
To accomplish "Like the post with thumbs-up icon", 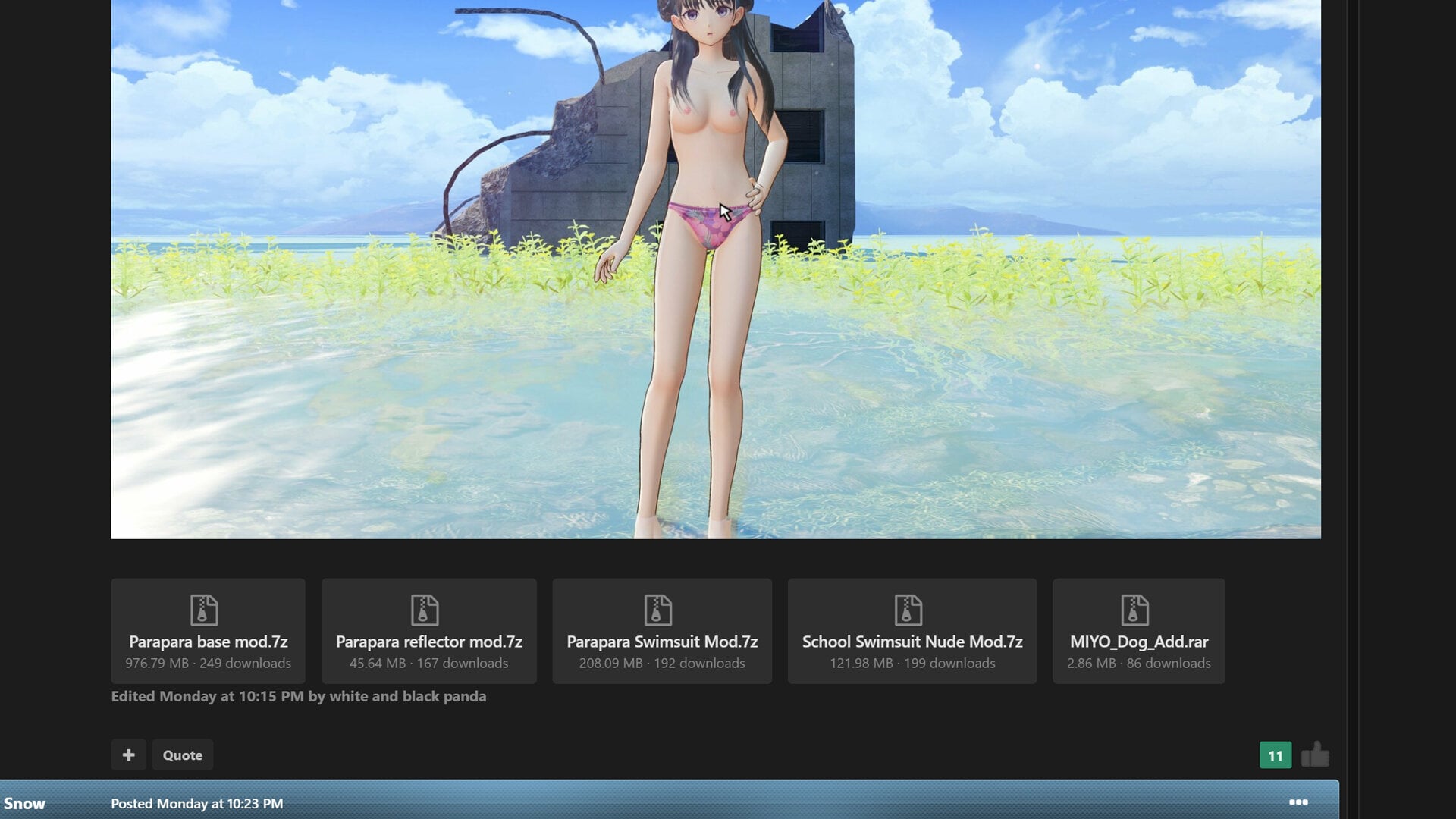I will coord(1315,755).
